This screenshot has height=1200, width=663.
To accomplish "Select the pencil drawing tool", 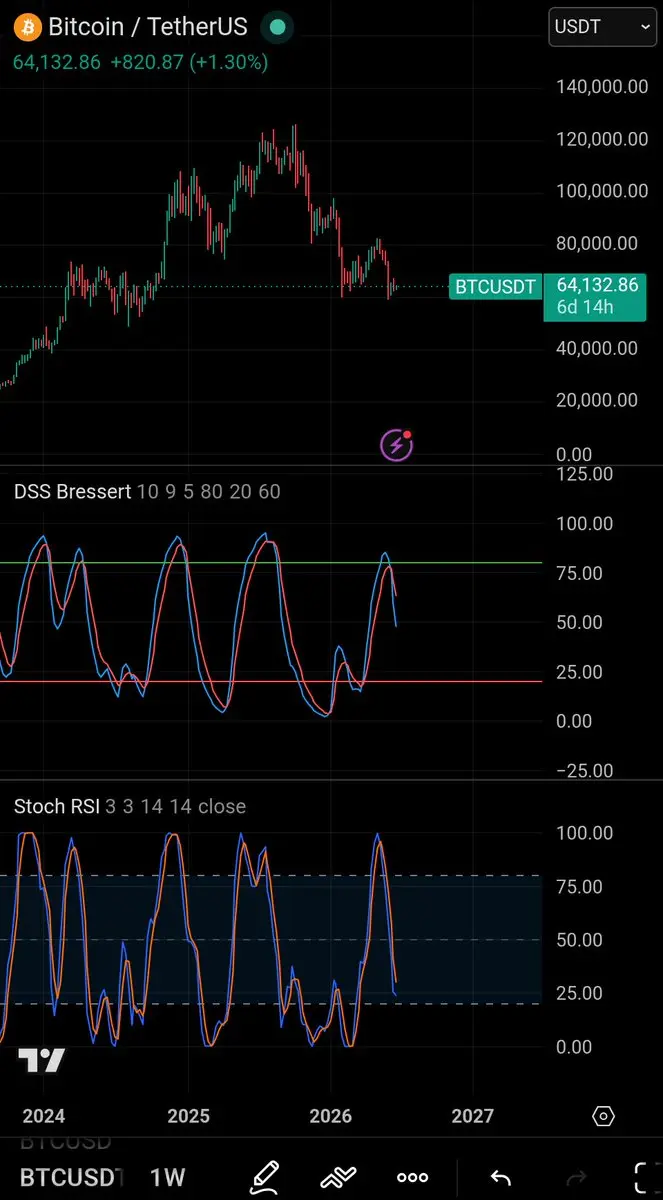I will click(x=264, y=1177).
